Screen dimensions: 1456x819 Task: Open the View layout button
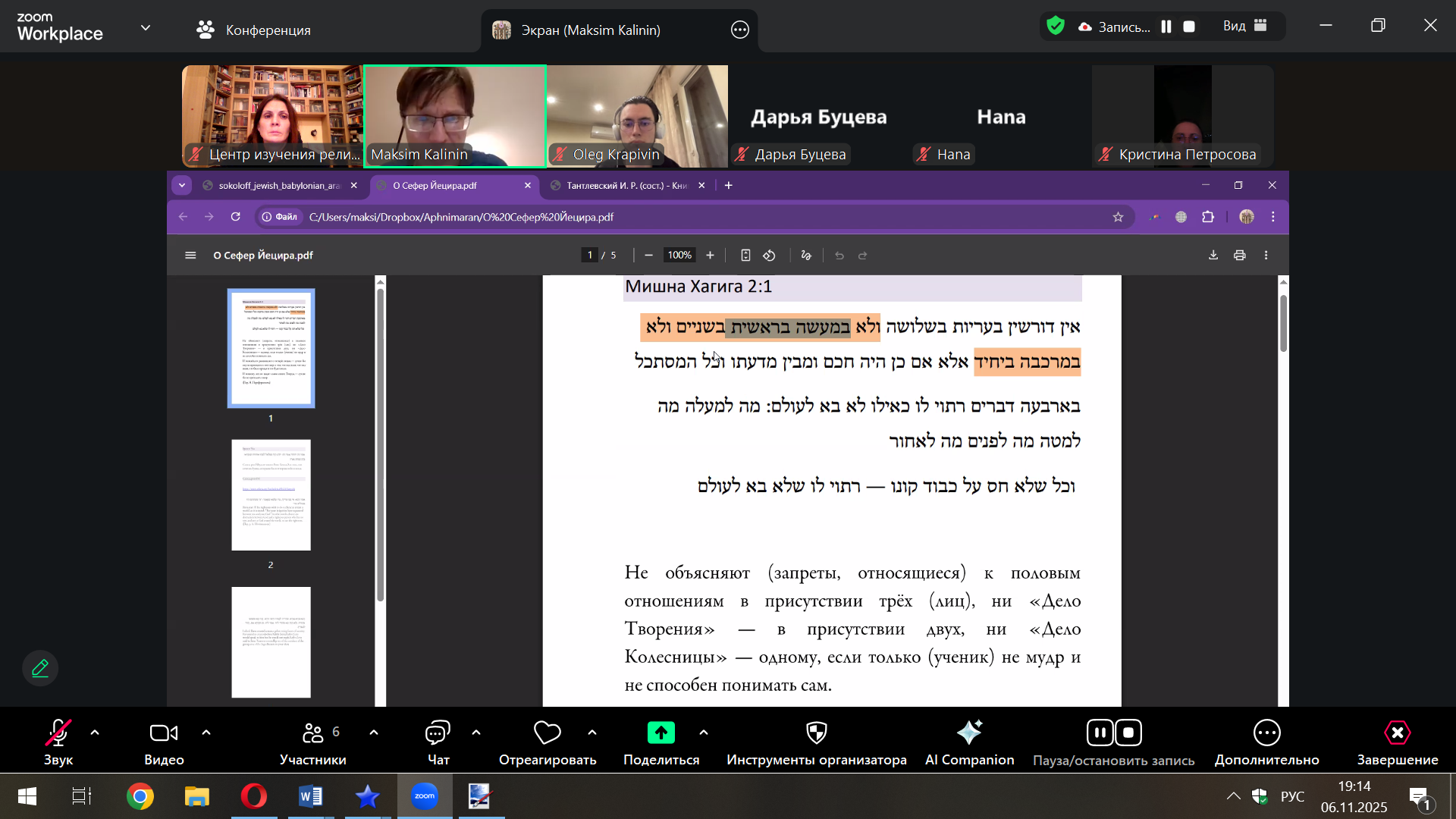1244,26
